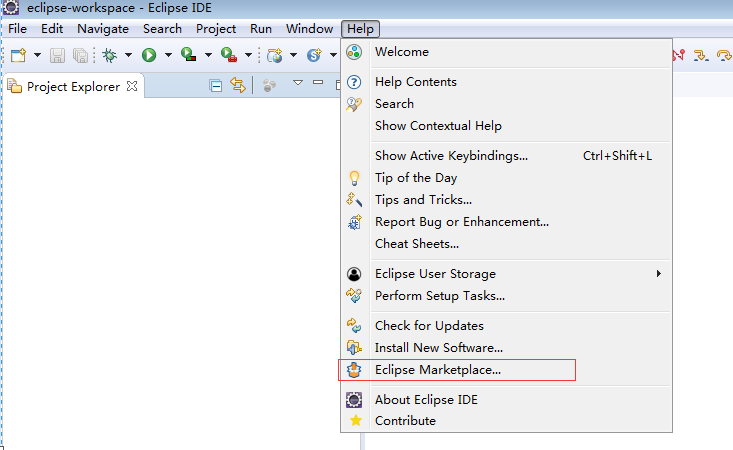This screenshot has height=450, width=733.
Task: Select Show Contextual Help
Action: (506, 126)
